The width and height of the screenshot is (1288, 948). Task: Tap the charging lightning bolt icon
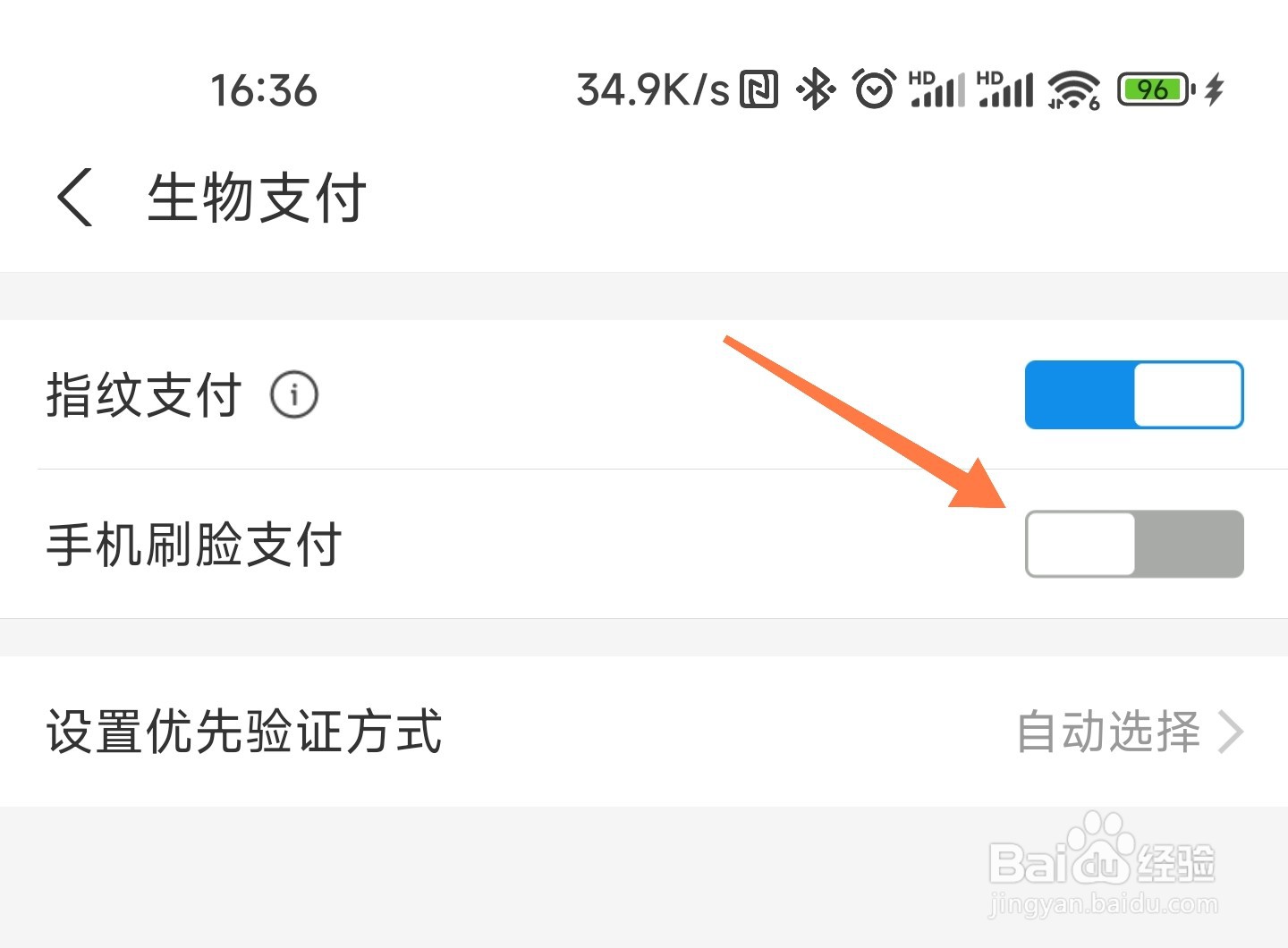pyautogui.click(x=1215, y=89)
